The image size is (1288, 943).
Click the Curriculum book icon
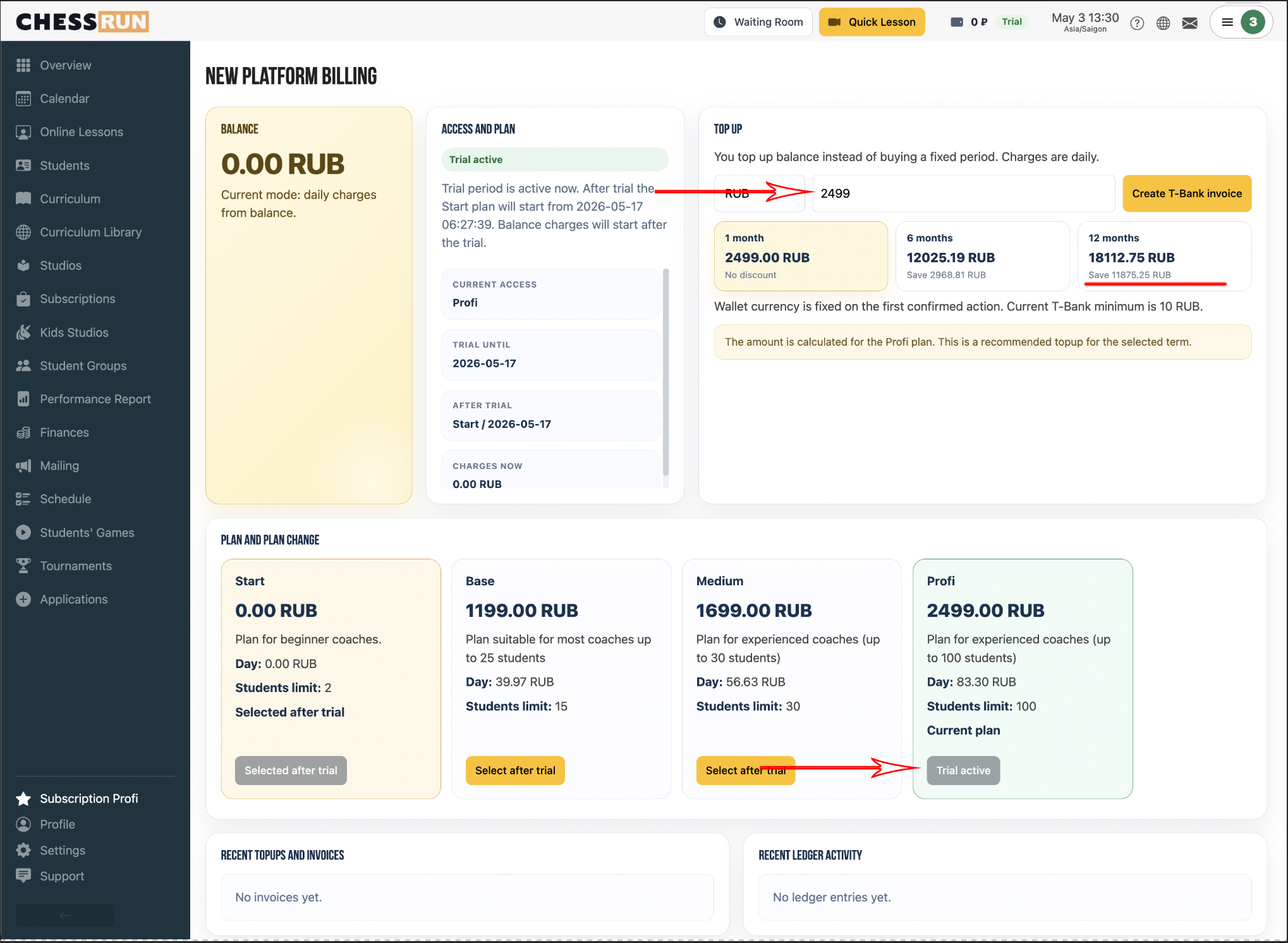click(x=23, y=198)
